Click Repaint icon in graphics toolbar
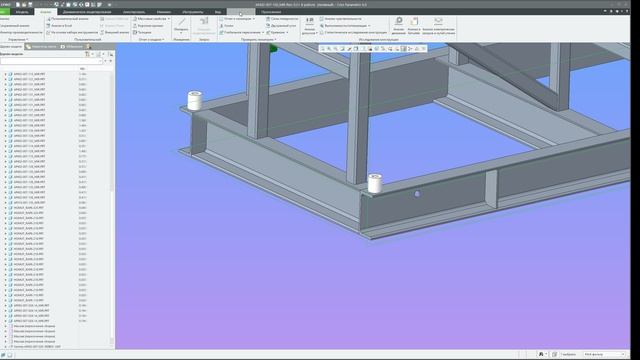 pos(342,49)
